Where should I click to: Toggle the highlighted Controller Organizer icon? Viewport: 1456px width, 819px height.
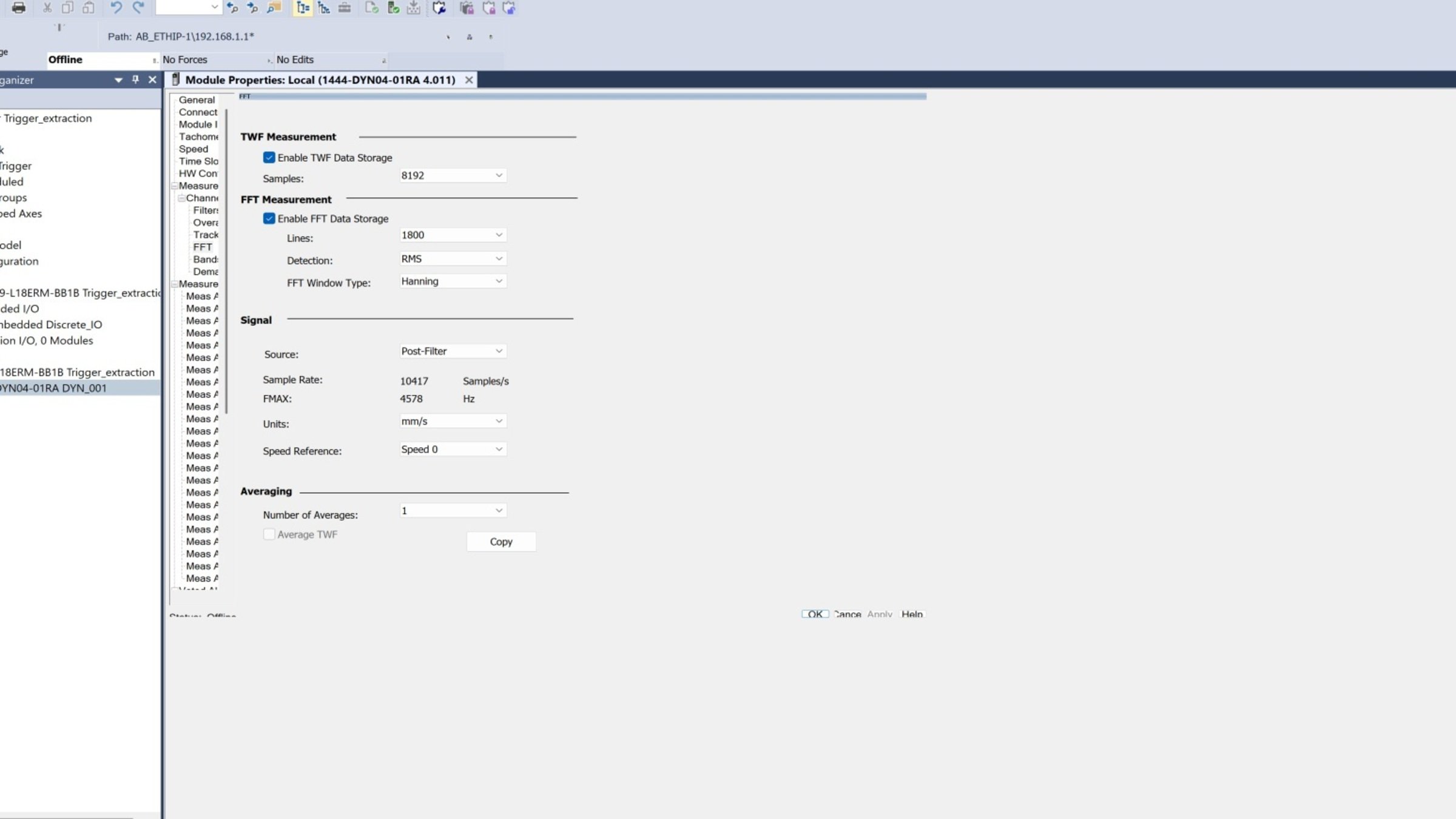tap(303, 8)
